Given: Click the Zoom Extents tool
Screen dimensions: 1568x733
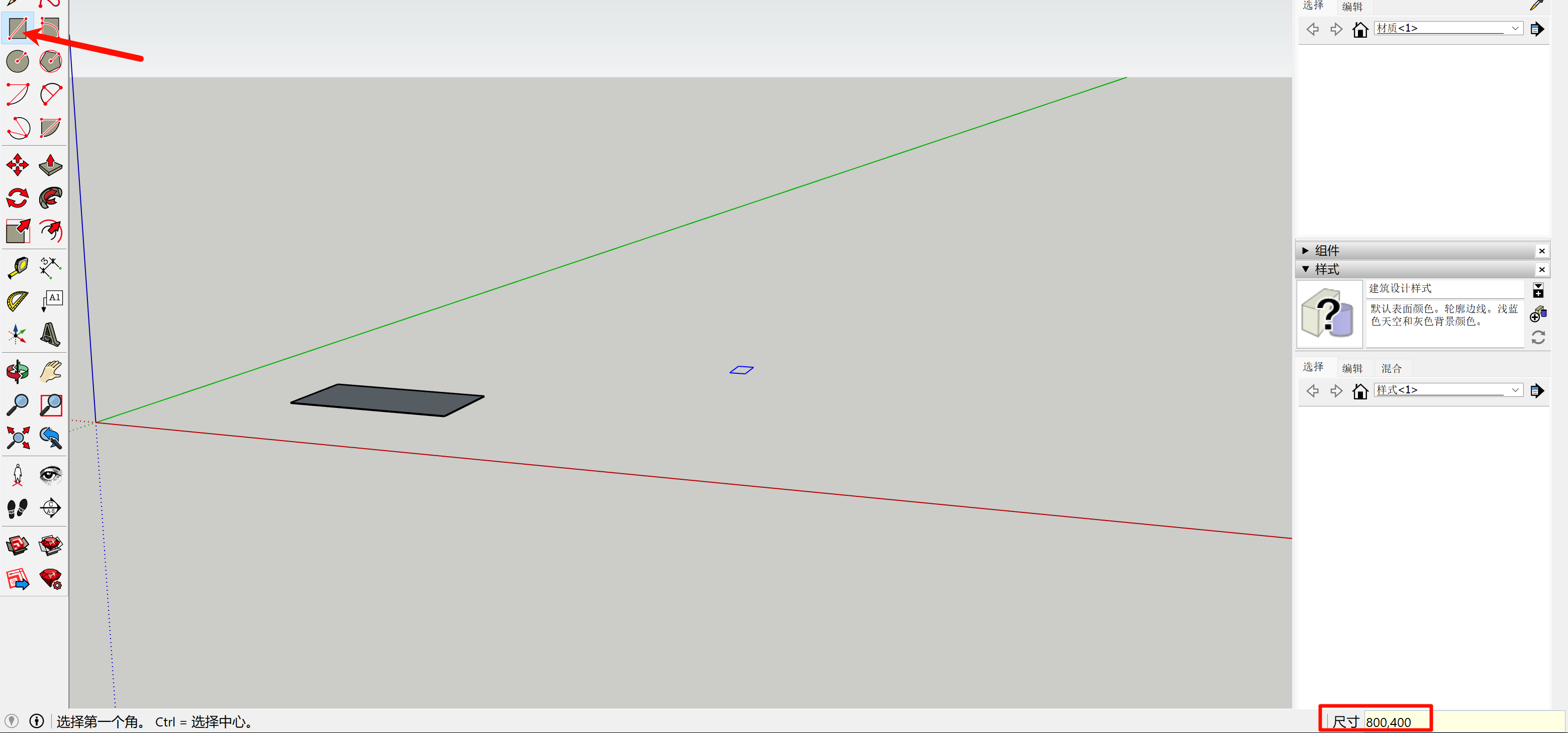Looking at the screenshot, I should point(18,438).
